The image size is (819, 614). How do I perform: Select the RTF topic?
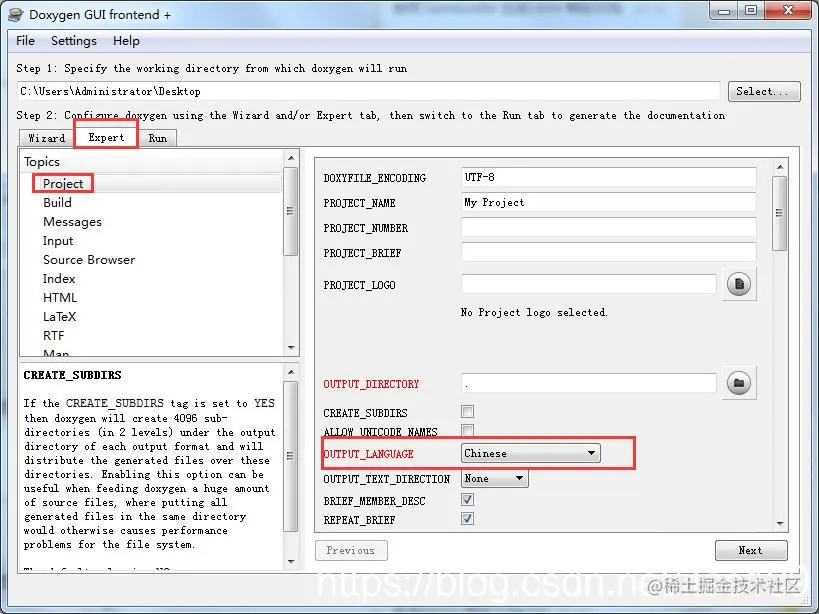coord(53,335)
